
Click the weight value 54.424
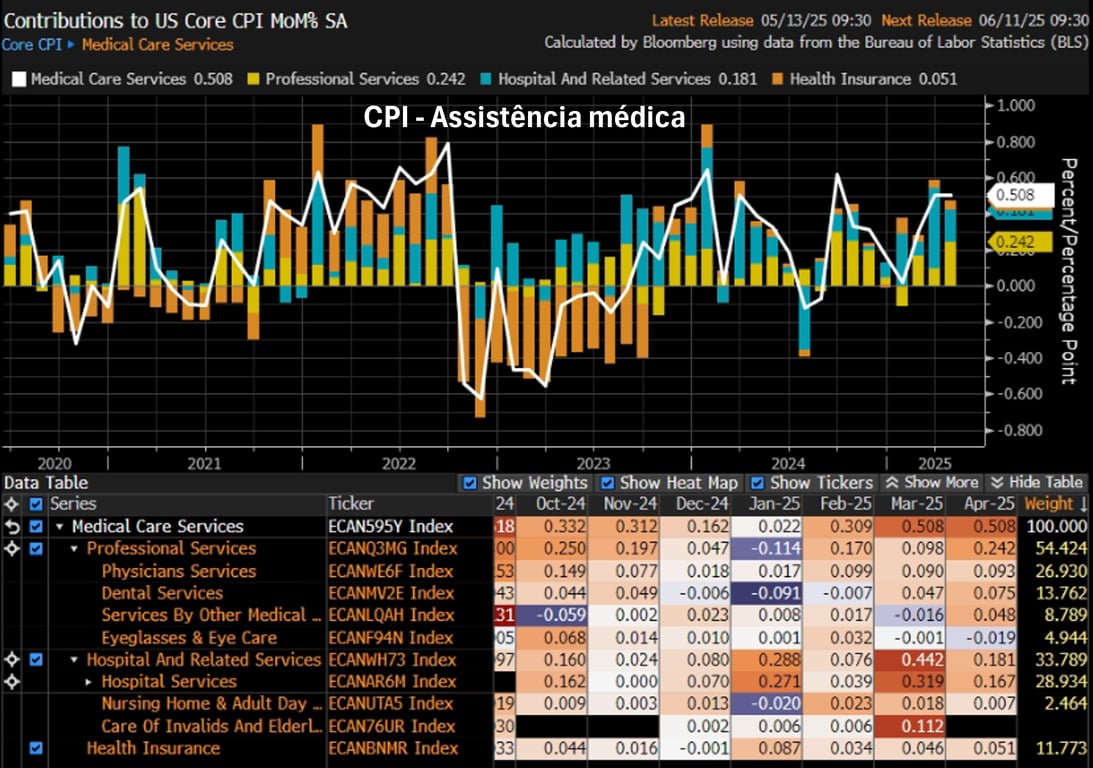(x=1060, y=548)
